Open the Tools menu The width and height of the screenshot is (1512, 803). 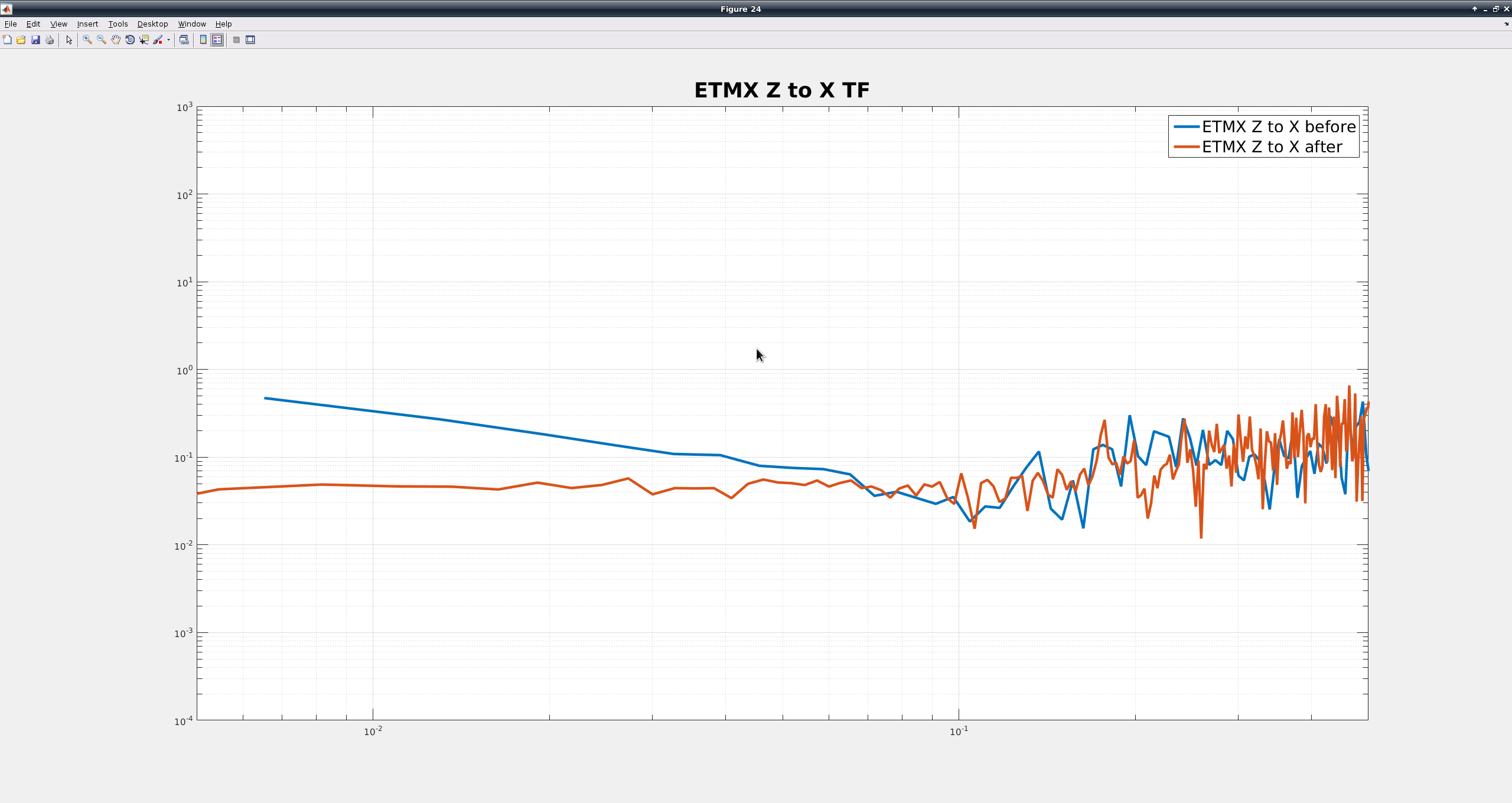coord(118,24)
